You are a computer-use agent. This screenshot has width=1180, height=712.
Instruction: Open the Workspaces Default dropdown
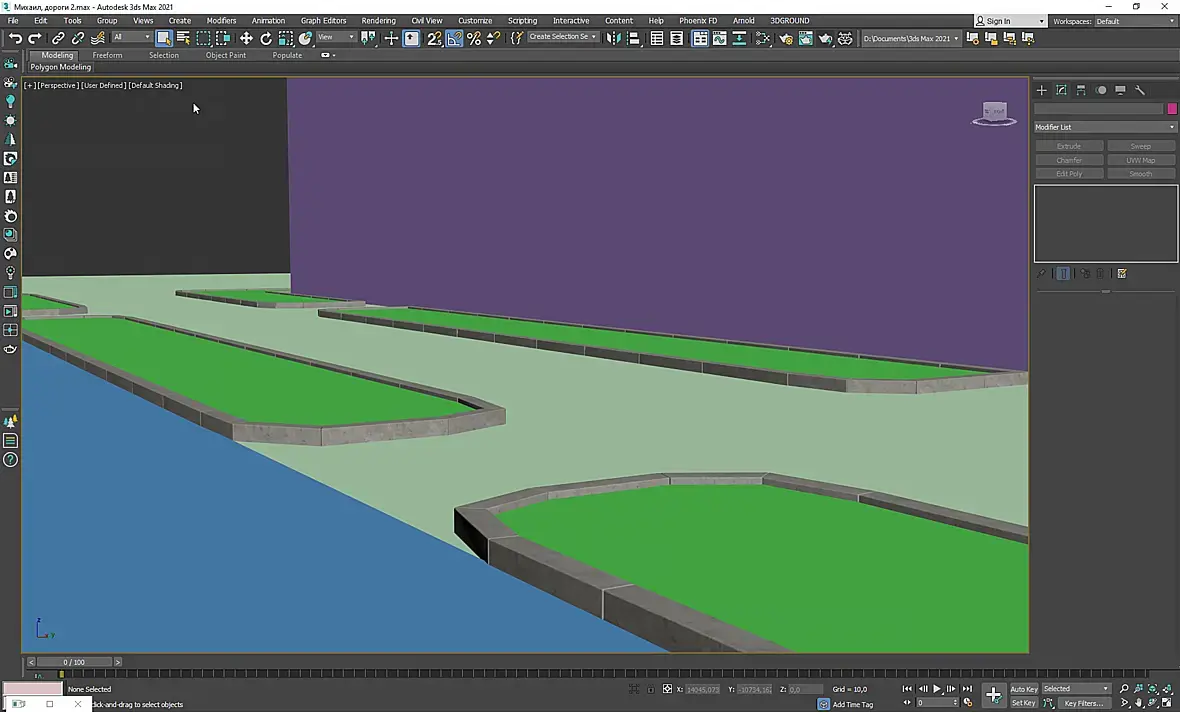coord(1135,21)
